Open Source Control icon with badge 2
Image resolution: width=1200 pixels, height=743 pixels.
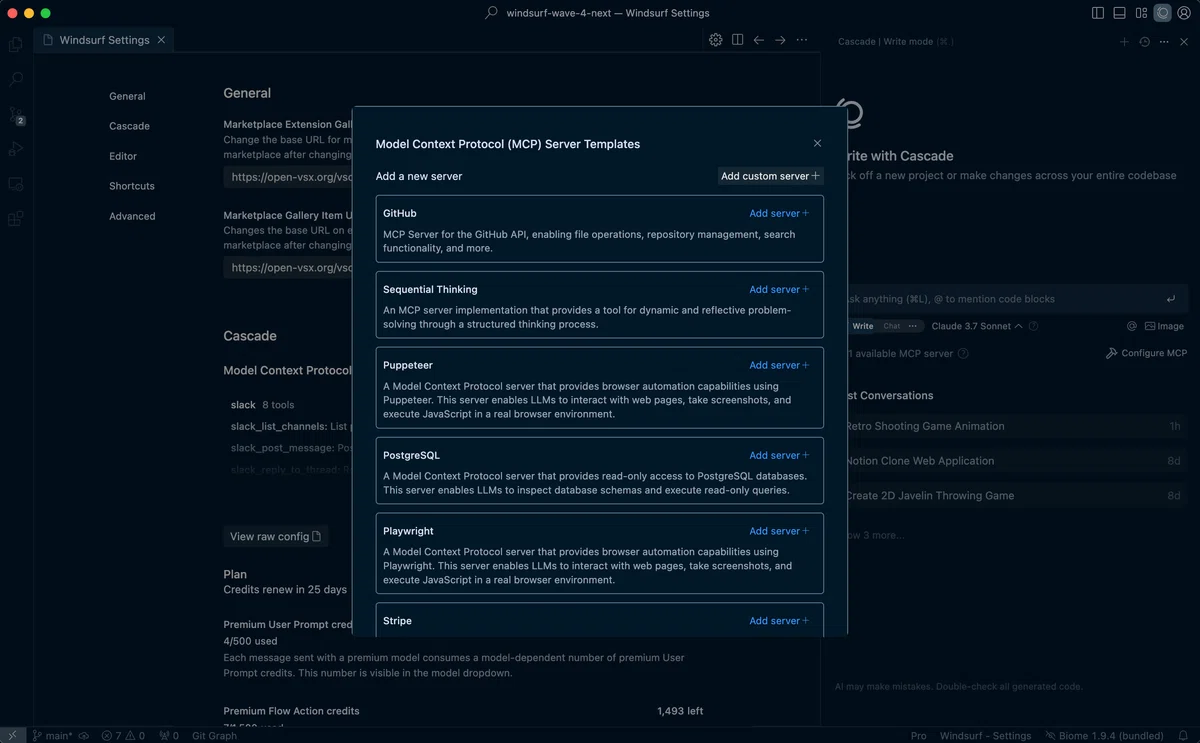[x=15, y=115]
